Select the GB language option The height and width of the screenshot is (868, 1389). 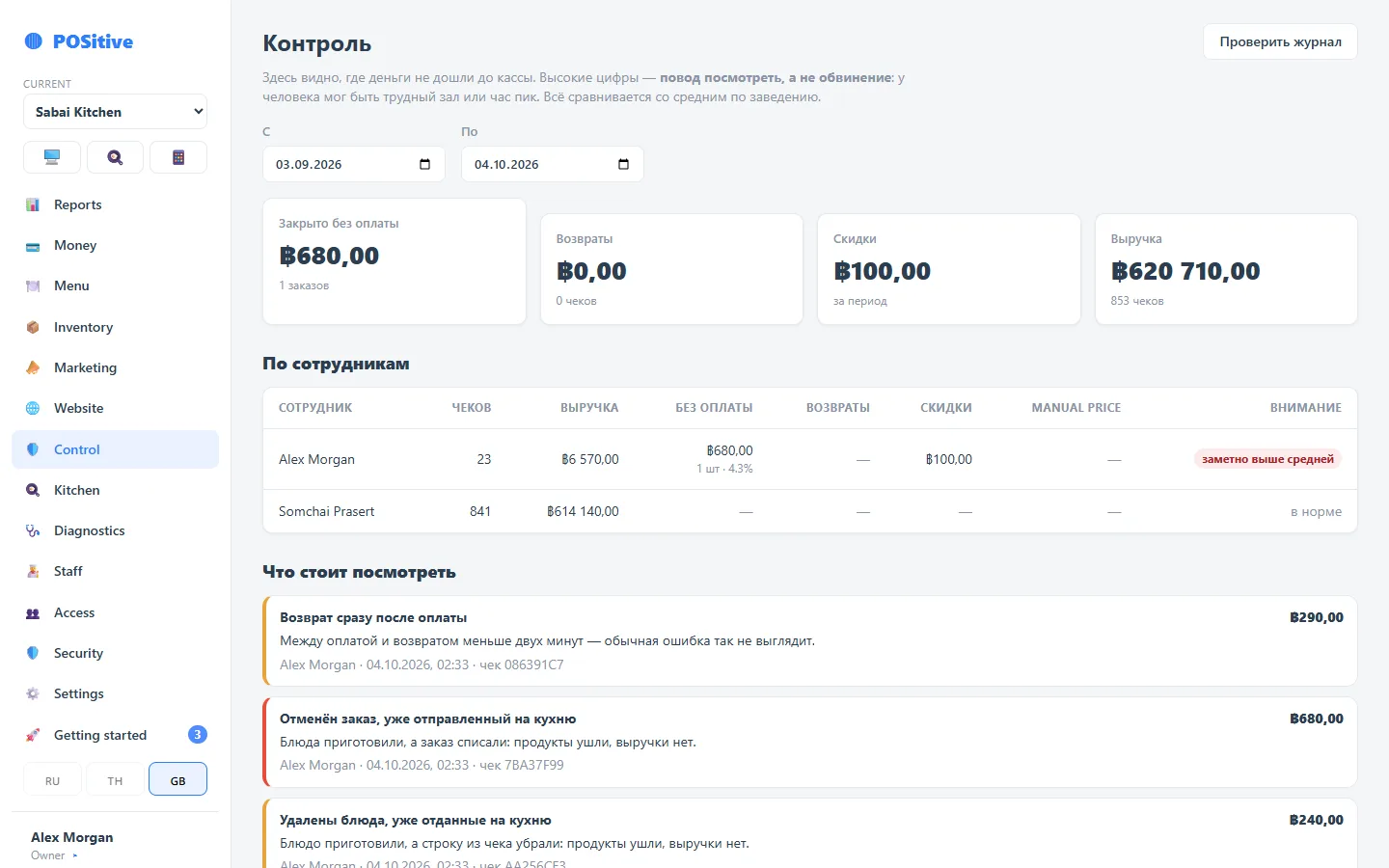(178, 780)
